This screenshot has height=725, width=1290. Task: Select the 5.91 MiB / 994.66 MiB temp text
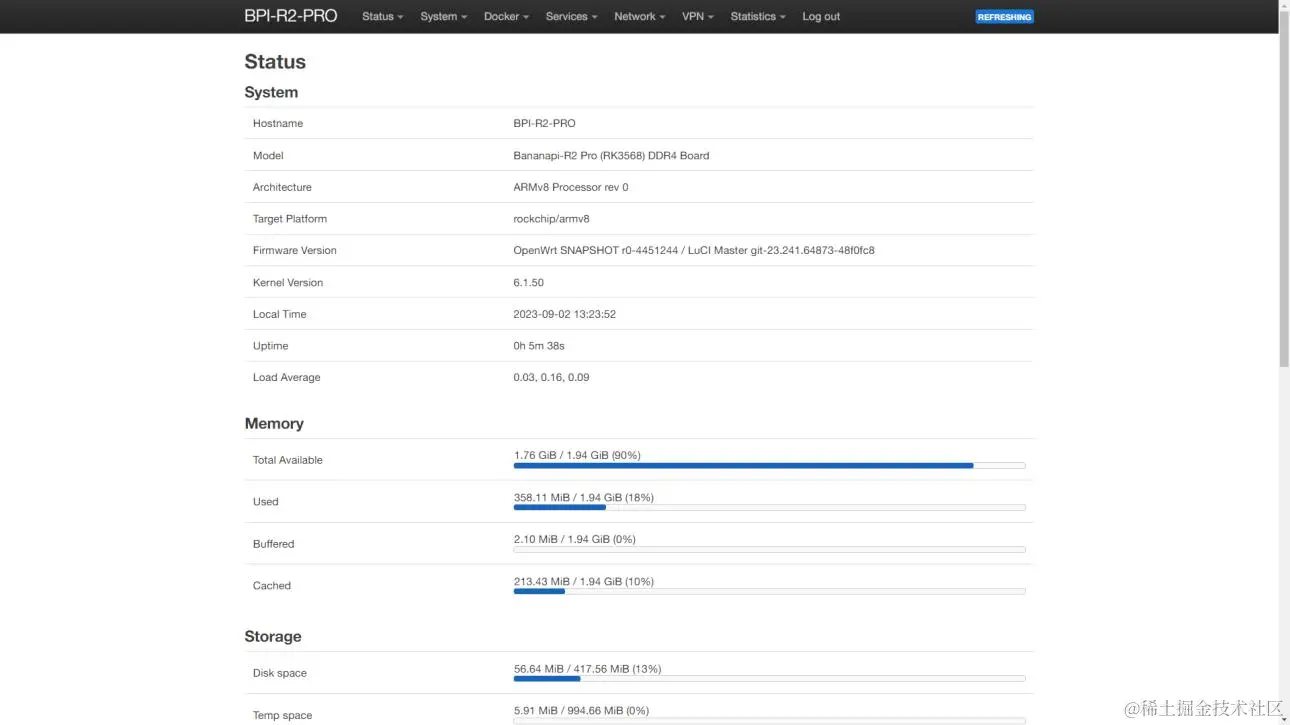pos(581,711)
